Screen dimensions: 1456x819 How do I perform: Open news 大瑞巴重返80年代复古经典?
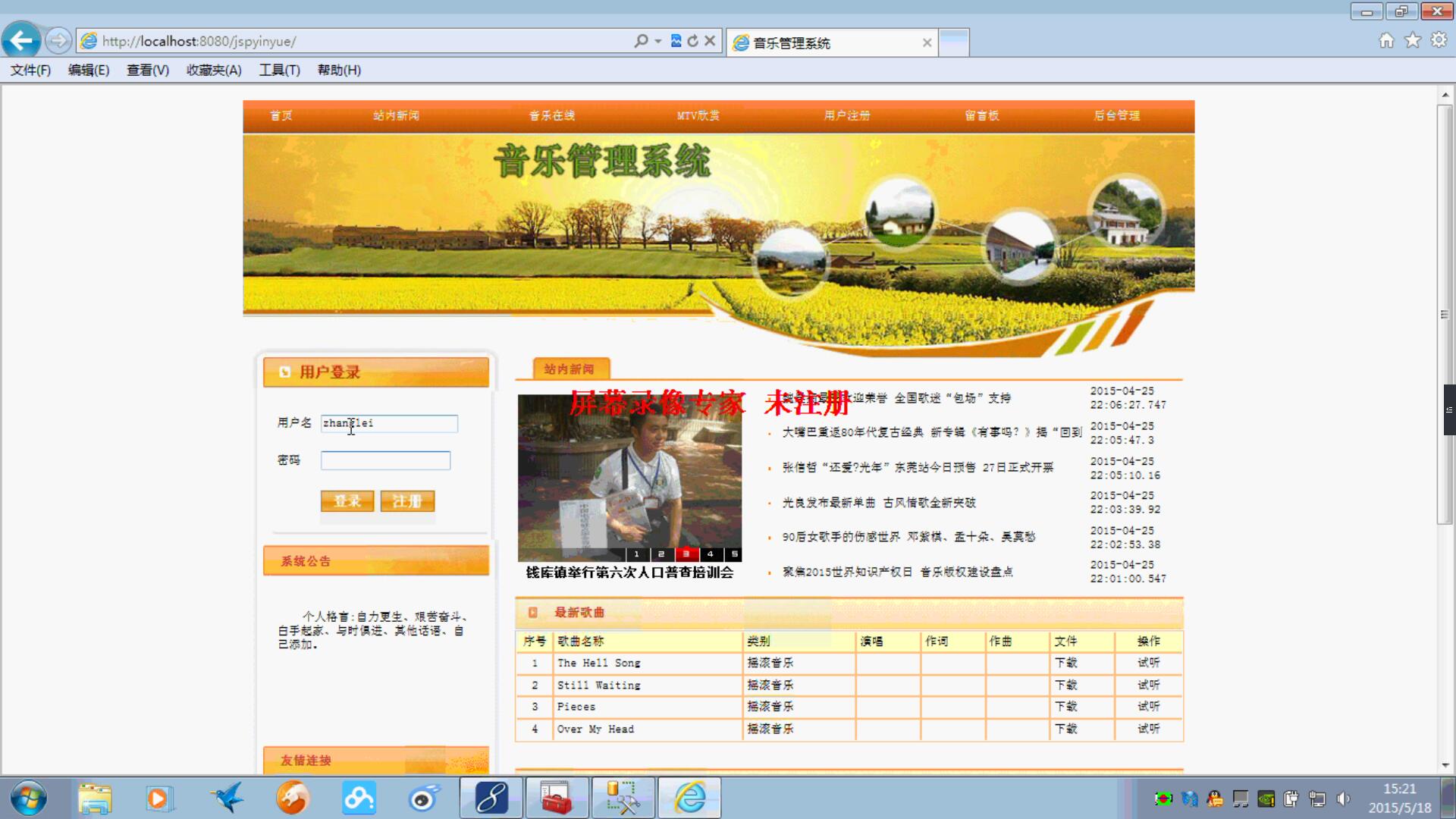point(932,432)
